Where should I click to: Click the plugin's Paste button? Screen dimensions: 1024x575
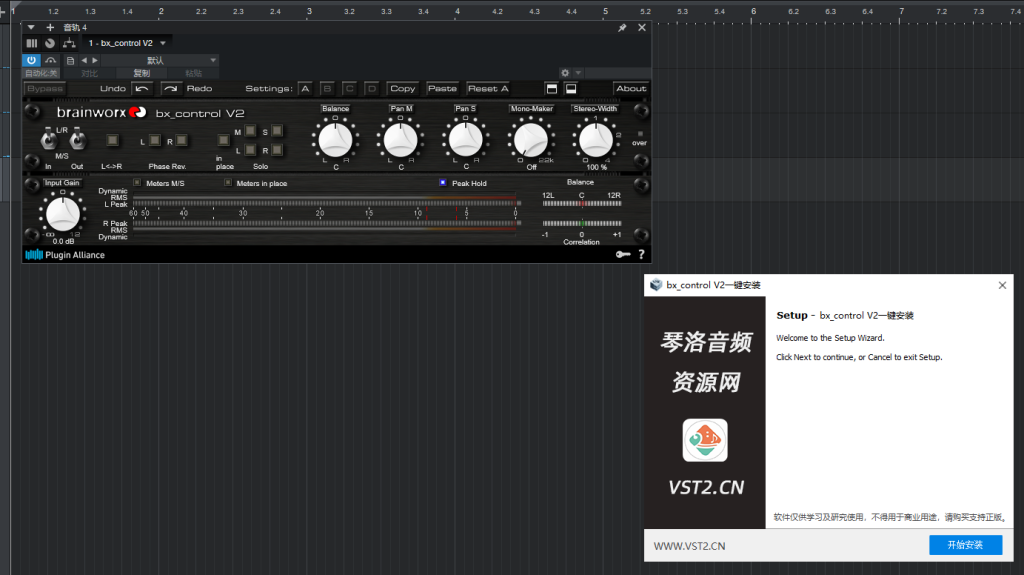(442, 89)
